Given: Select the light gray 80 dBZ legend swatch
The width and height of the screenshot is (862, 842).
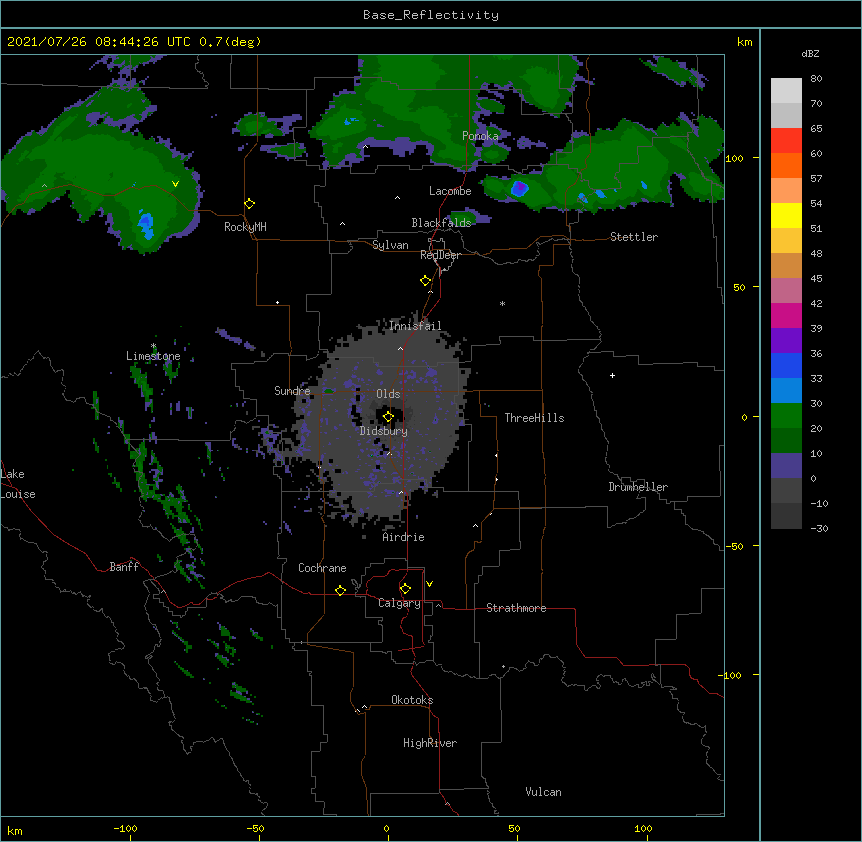Looking at the screenshot, I should [786, 91].
